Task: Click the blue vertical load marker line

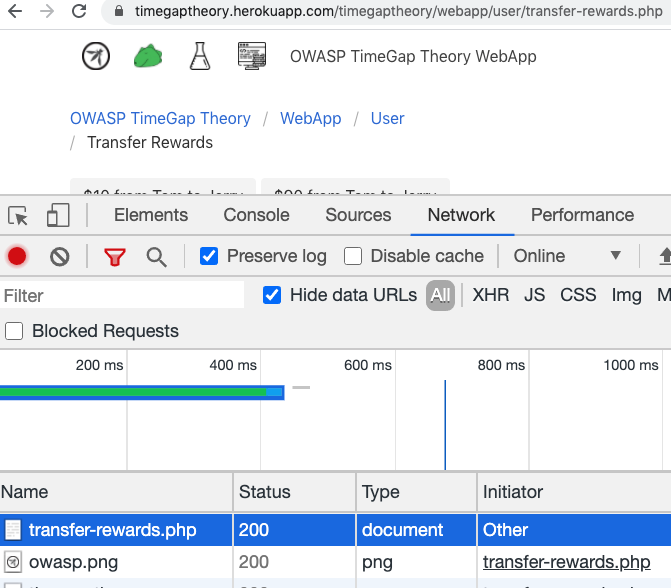Action: click(445, 425)
